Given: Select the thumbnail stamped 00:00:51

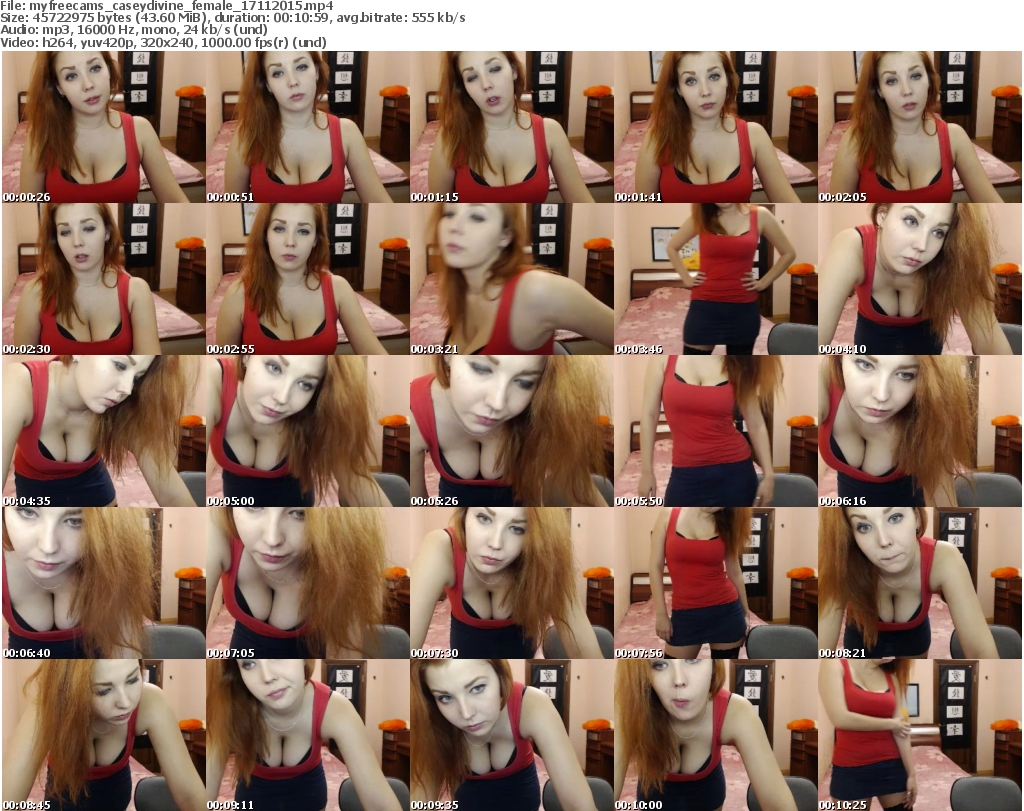Looking at the screenshot, I should (308, 127).
